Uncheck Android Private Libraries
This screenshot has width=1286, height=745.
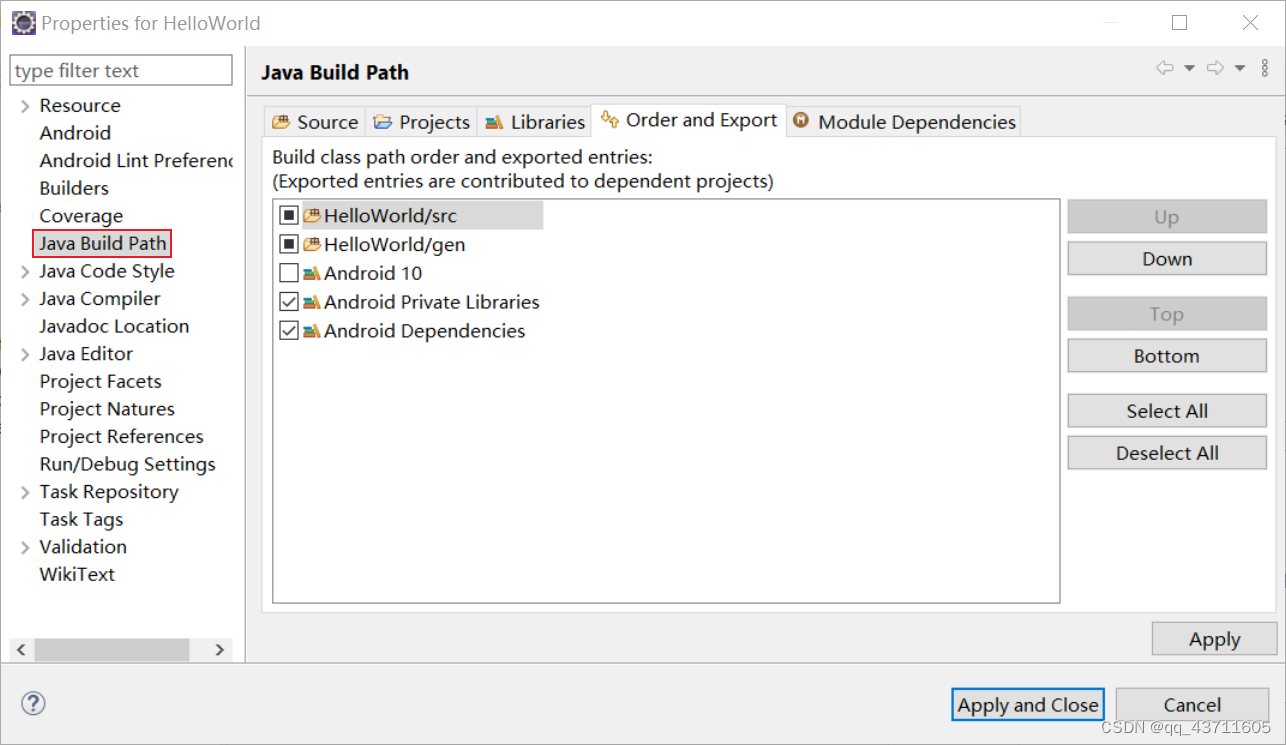pyautogui.click(x=289, y=301)
